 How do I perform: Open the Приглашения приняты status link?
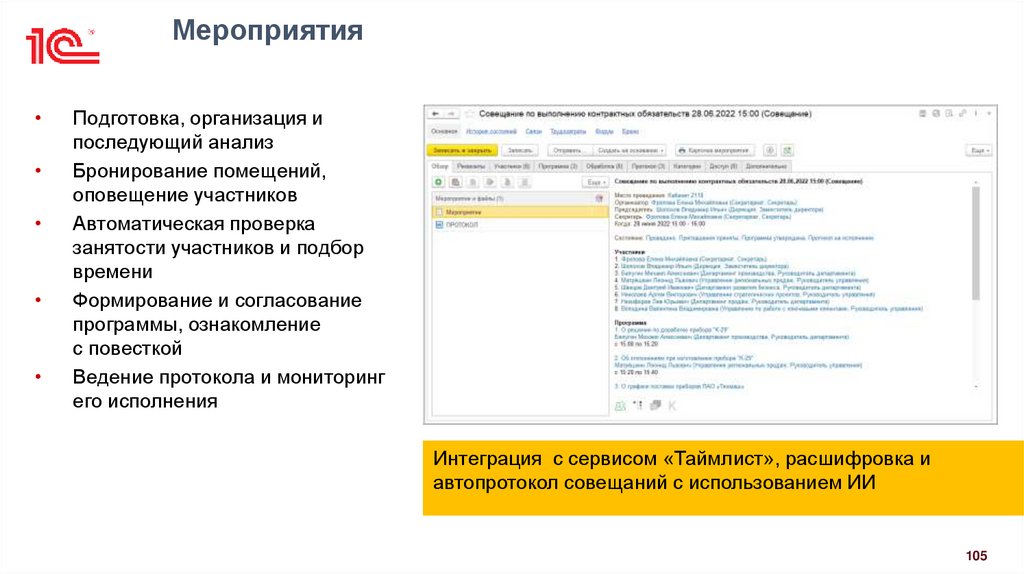click(709, 238)
